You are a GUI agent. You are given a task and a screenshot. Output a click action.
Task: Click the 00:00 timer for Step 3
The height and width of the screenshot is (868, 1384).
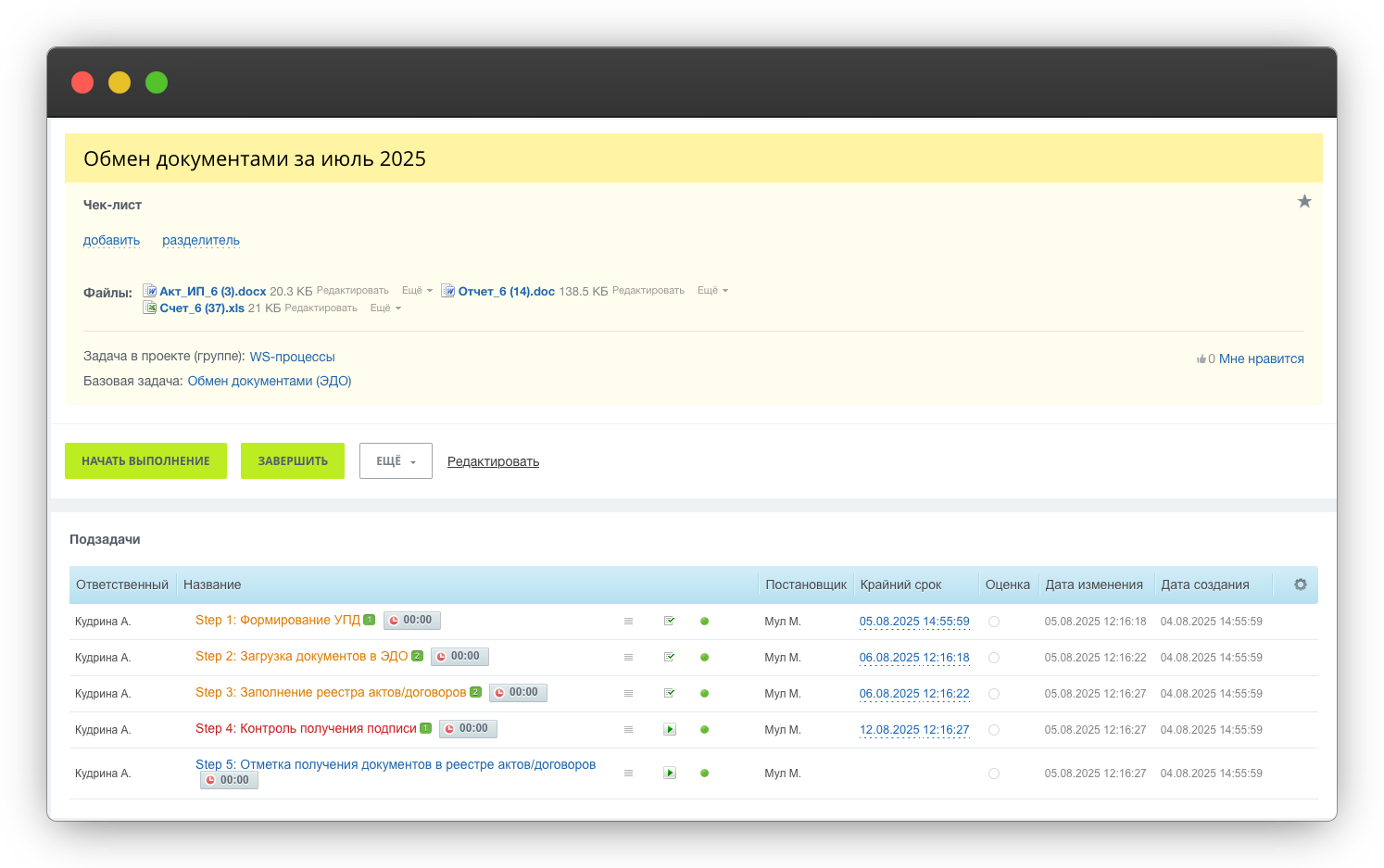(518, 693)
